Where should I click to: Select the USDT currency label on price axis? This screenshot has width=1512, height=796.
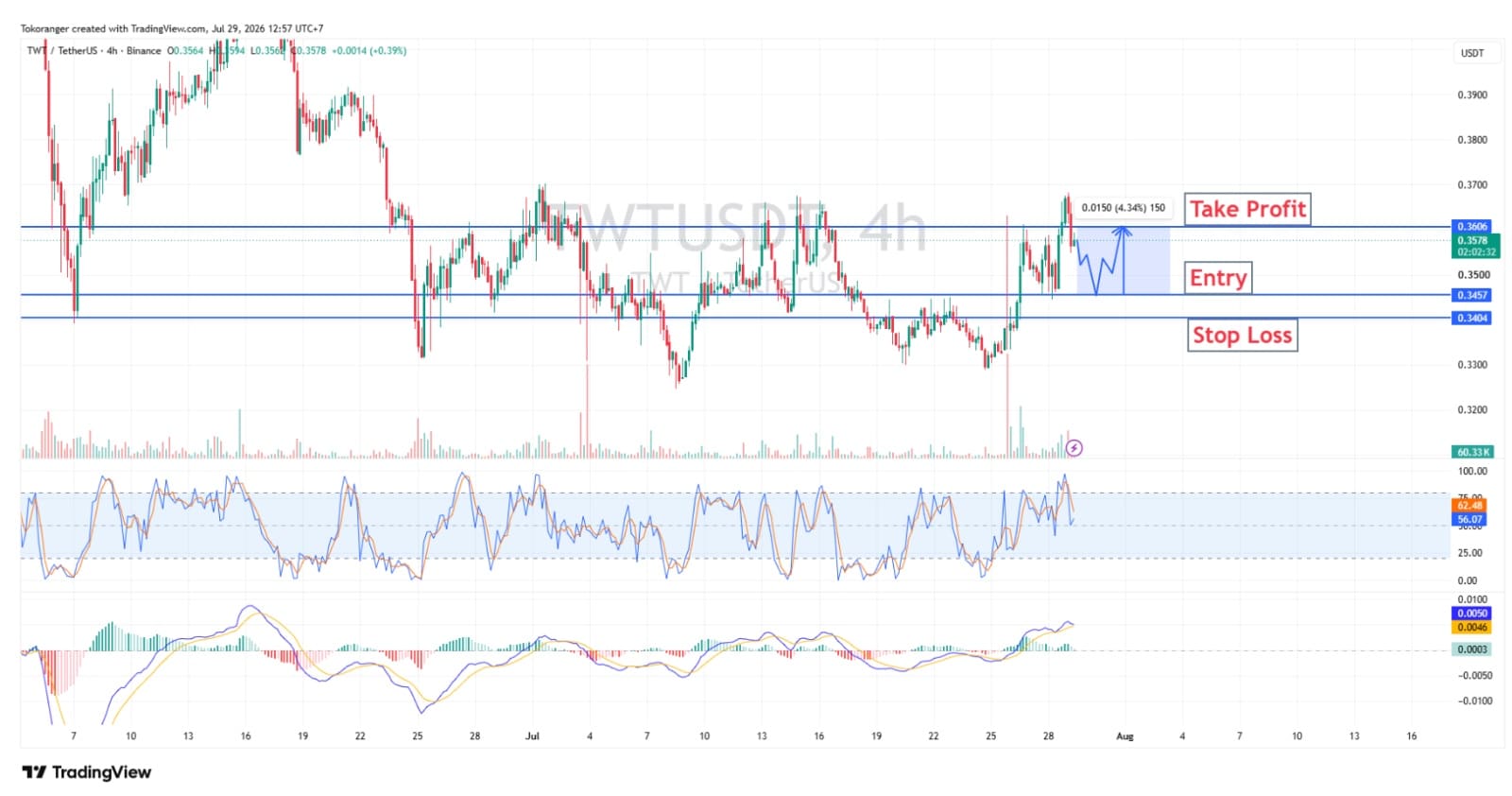coord(1472,53)
